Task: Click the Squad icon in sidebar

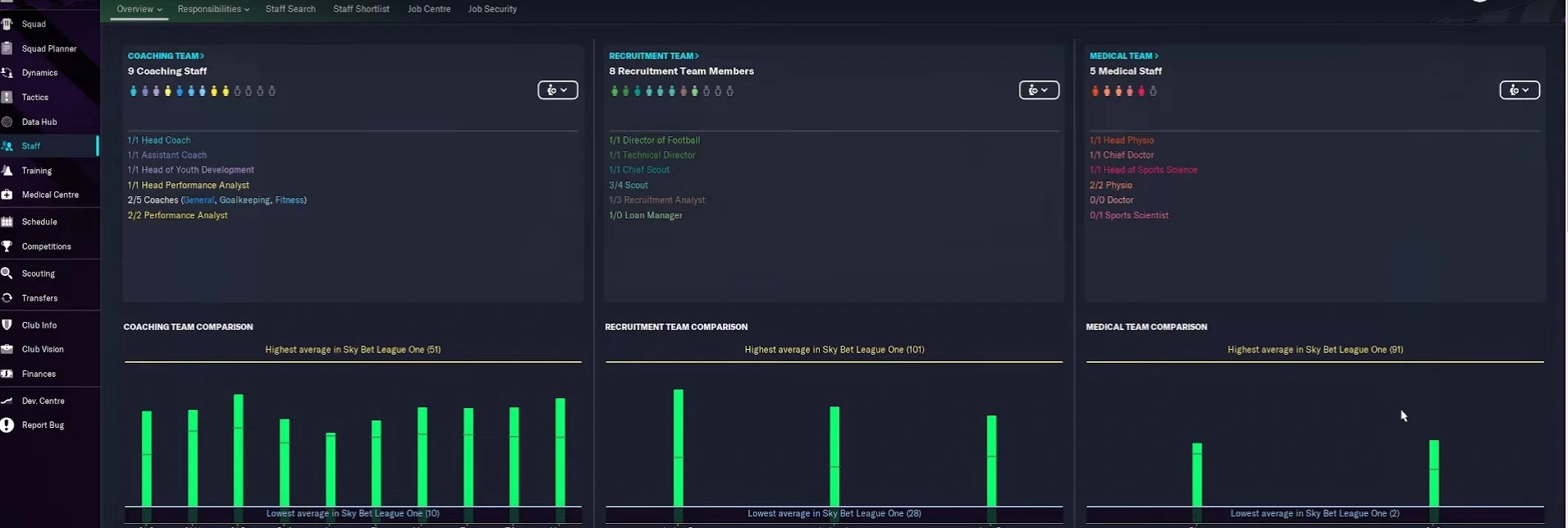Action: pos(7,24)
